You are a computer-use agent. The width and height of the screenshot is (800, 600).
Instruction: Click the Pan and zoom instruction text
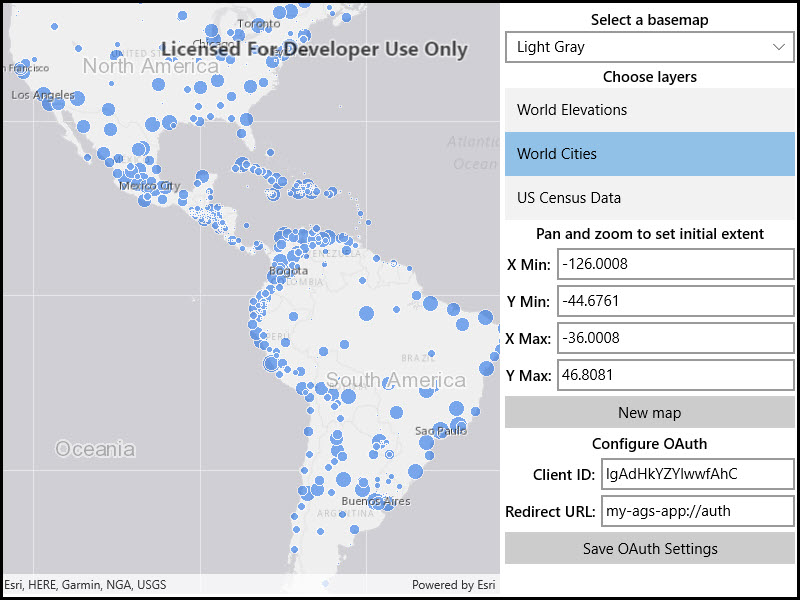(x=649, y=234)
